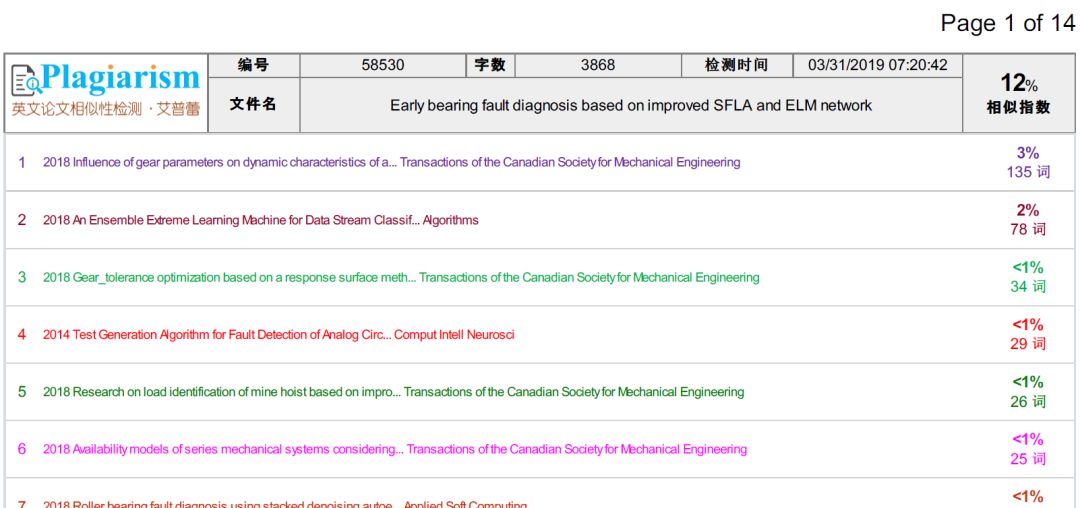
Task: Select the report number 58530 field
Action: (383, 65)
